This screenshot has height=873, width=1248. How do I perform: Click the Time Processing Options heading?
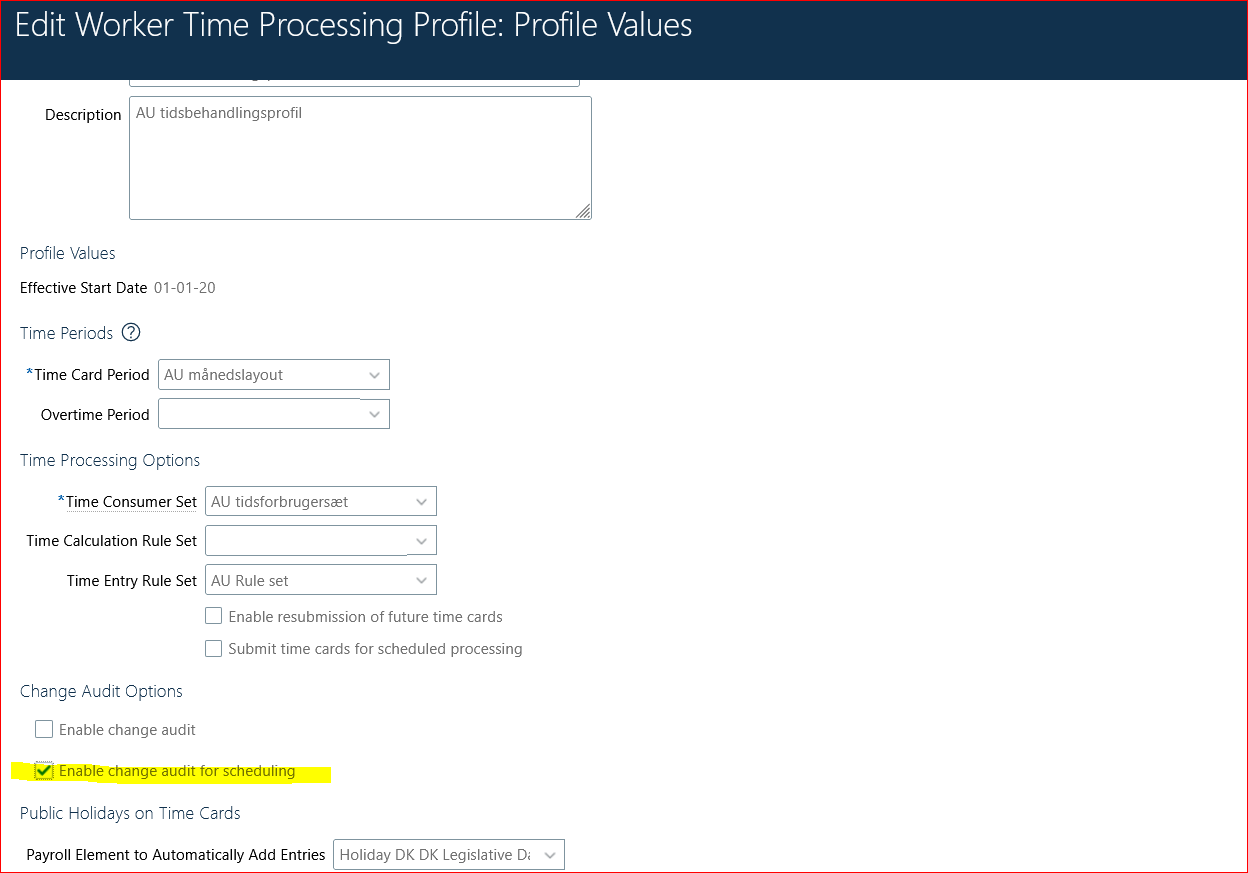pos(110,460)
